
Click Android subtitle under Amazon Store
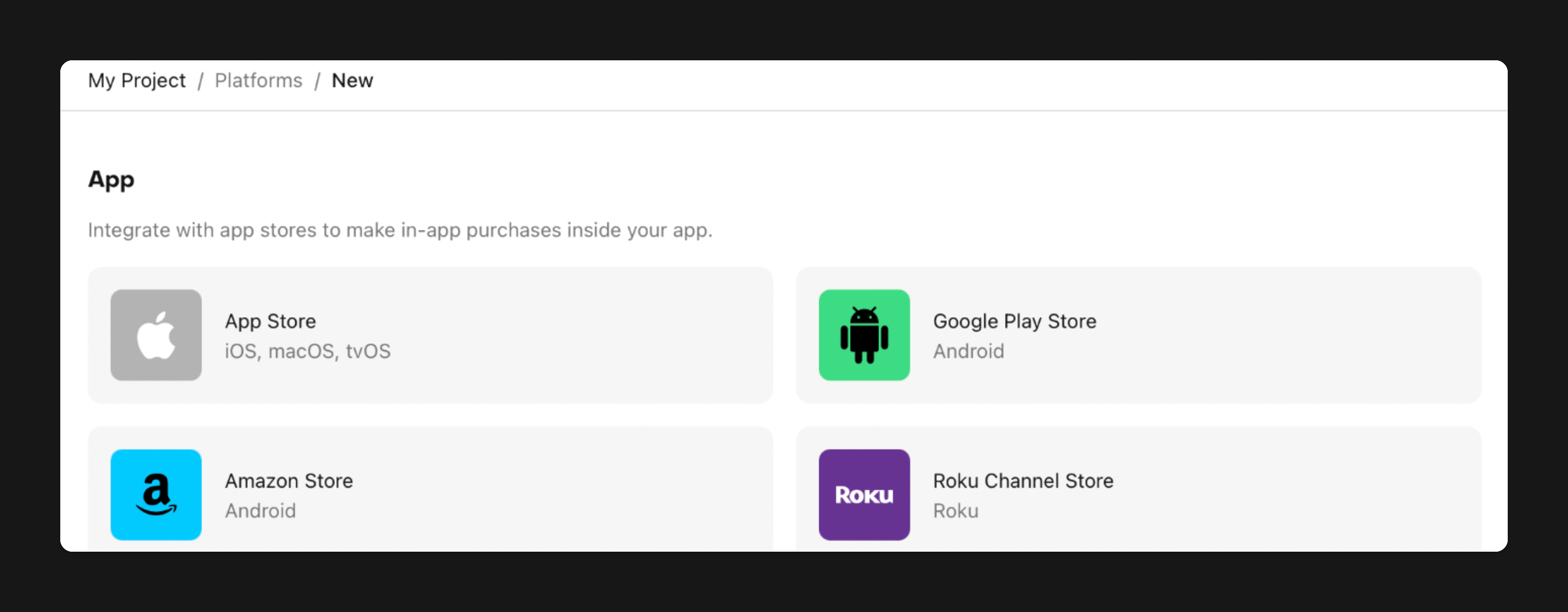click(261, 510)
